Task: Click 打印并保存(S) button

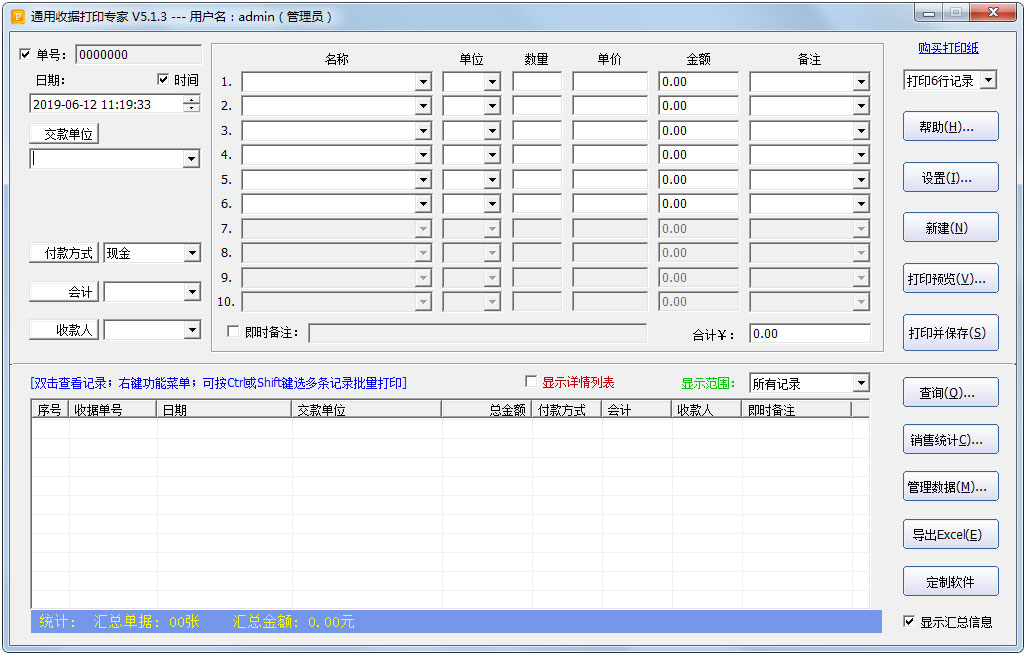Action: [x=950, y=332]
